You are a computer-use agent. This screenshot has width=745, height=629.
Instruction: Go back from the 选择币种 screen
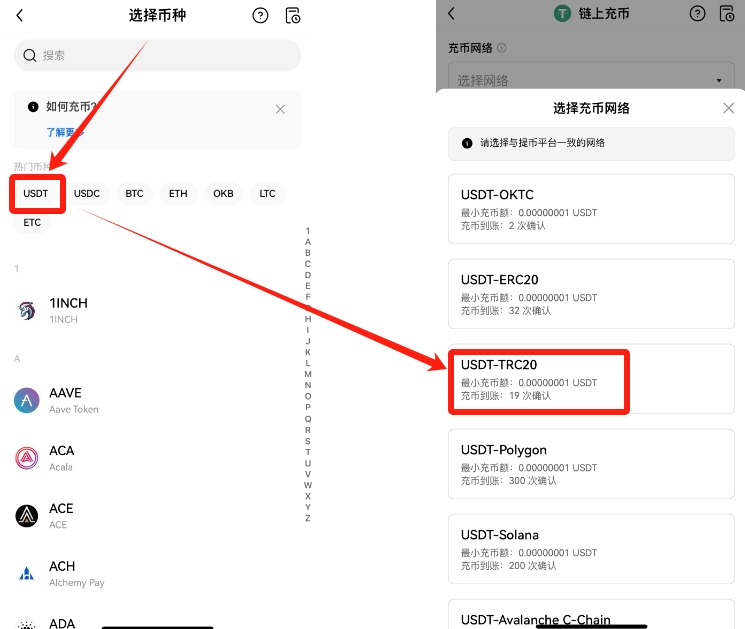[x=19, y=15]
